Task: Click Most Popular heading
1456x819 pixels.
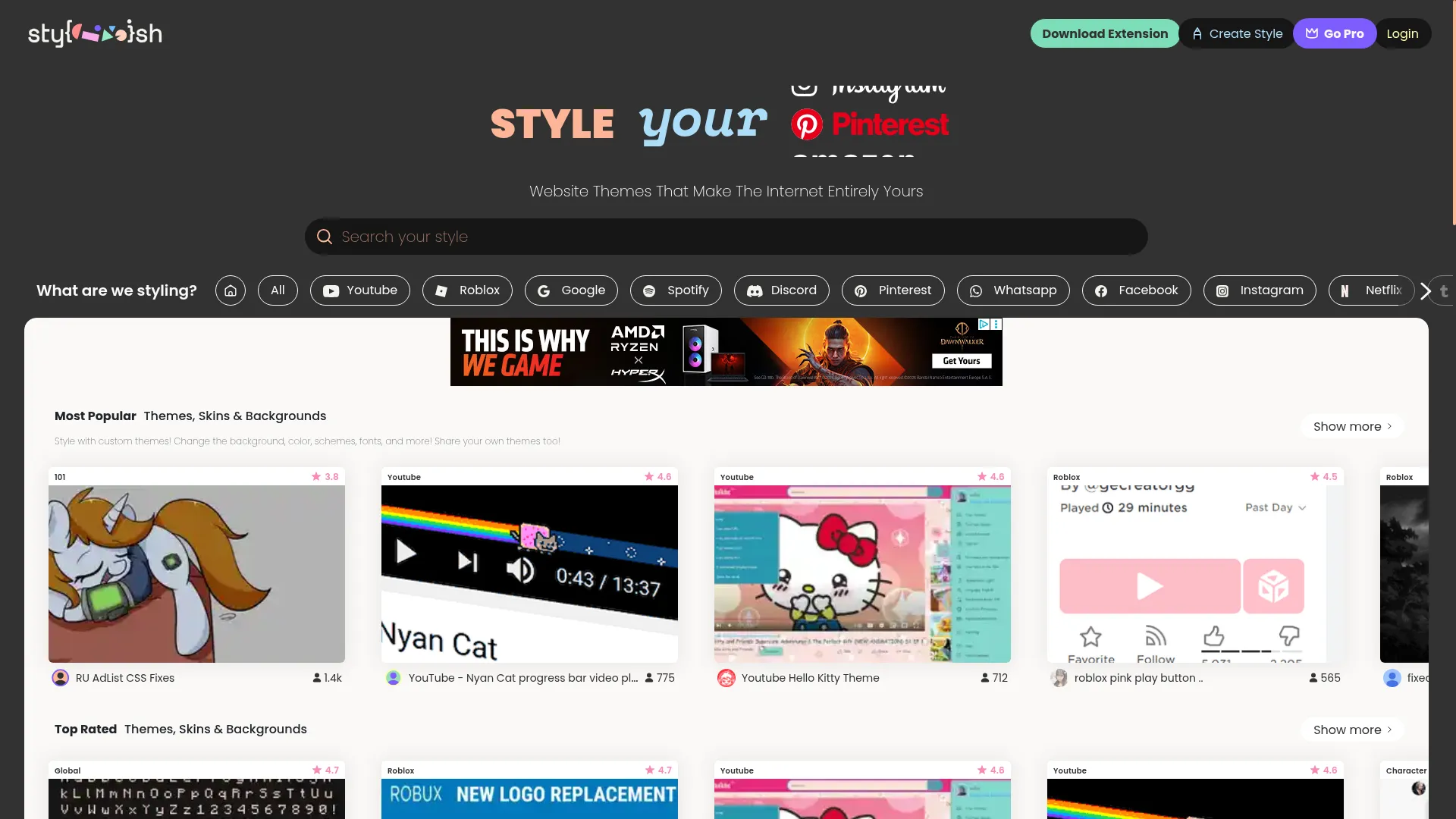Action: [x=96, y=416]
